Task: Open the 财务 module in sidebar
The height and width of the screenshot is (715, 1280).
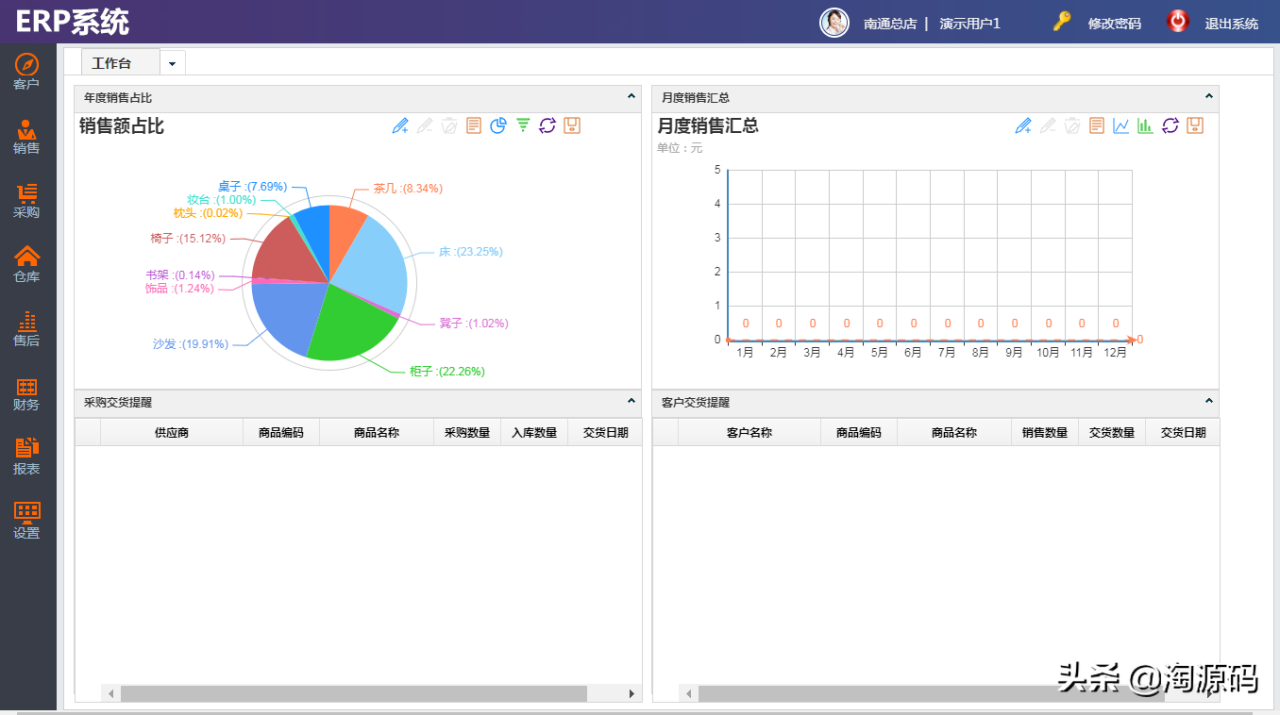Action: coord(27,393)
